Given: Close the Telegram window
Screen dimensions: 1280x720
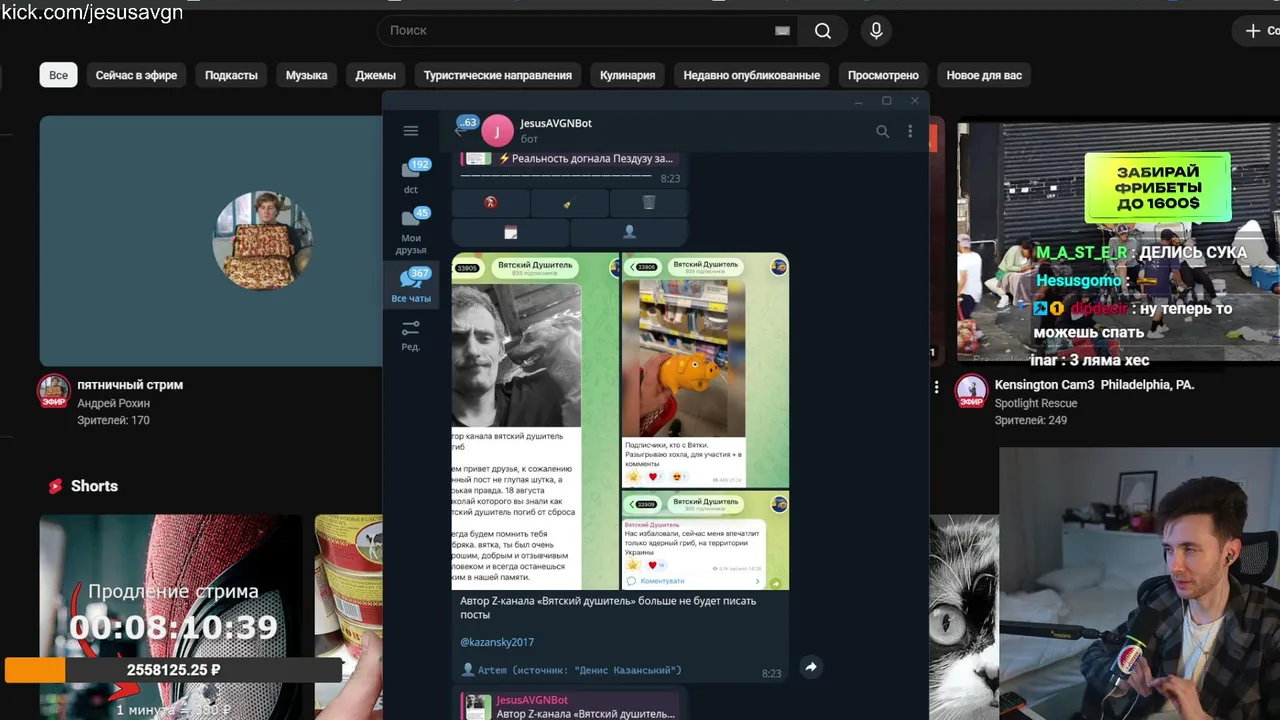Looking at the screenshot, I should (914, 101).
